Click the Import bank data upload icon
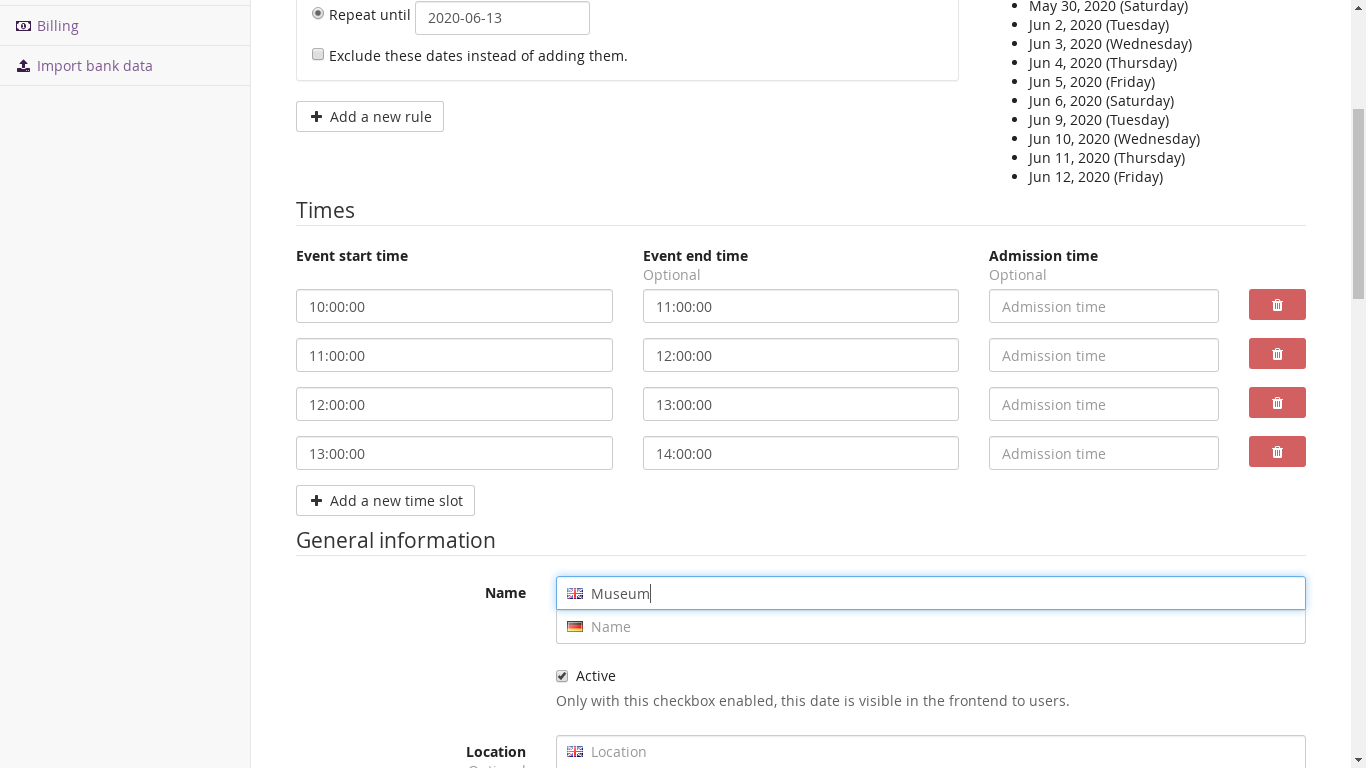The image size is (1366, 768). coord(23,66)
